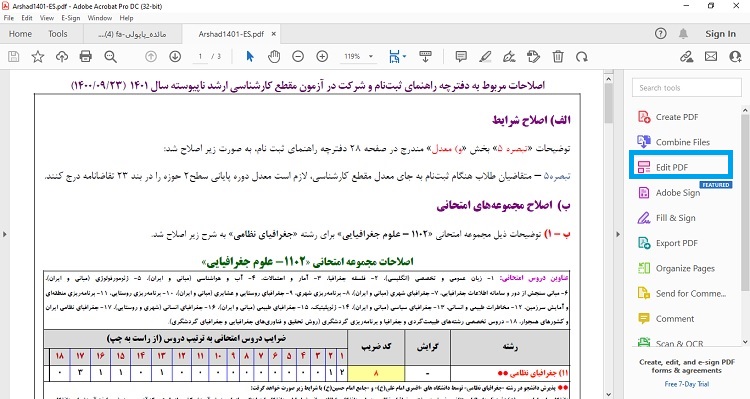This screenshot has width=750, height=399.
Task: Bookmark the file with the star icon
Action: point(38,56)
